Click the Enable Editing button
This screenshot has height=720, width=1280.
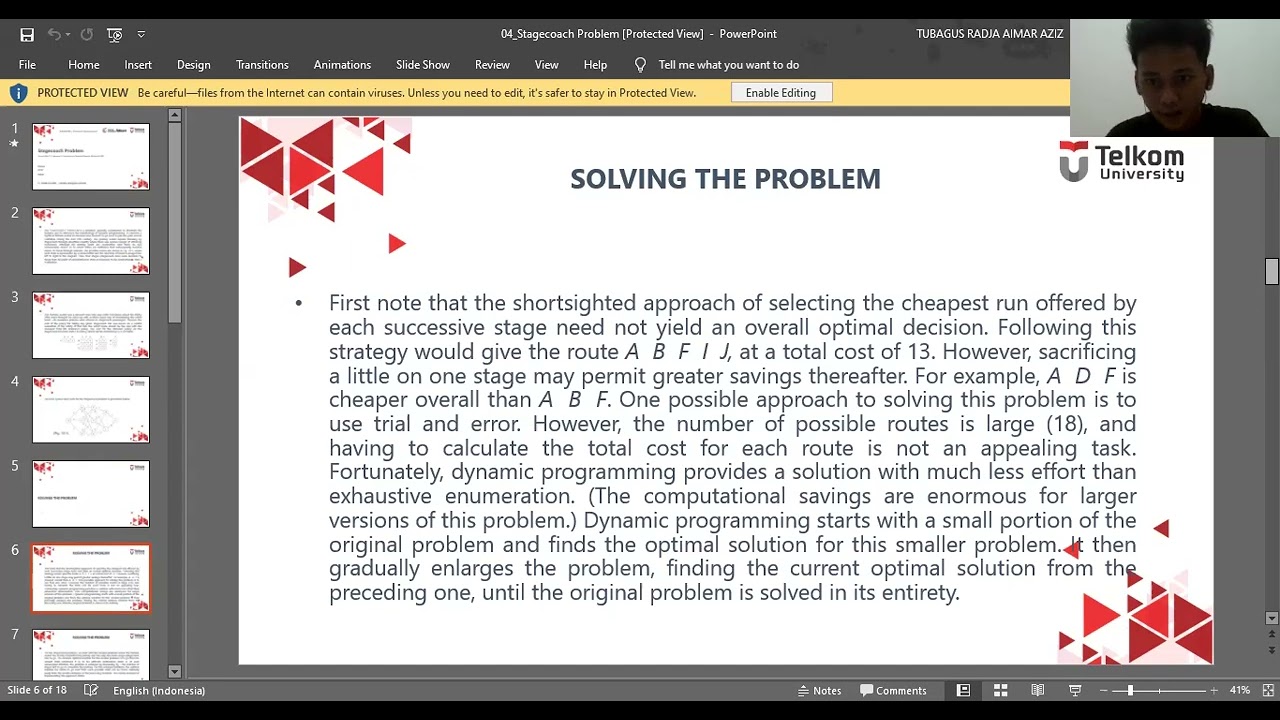[781, 93]
